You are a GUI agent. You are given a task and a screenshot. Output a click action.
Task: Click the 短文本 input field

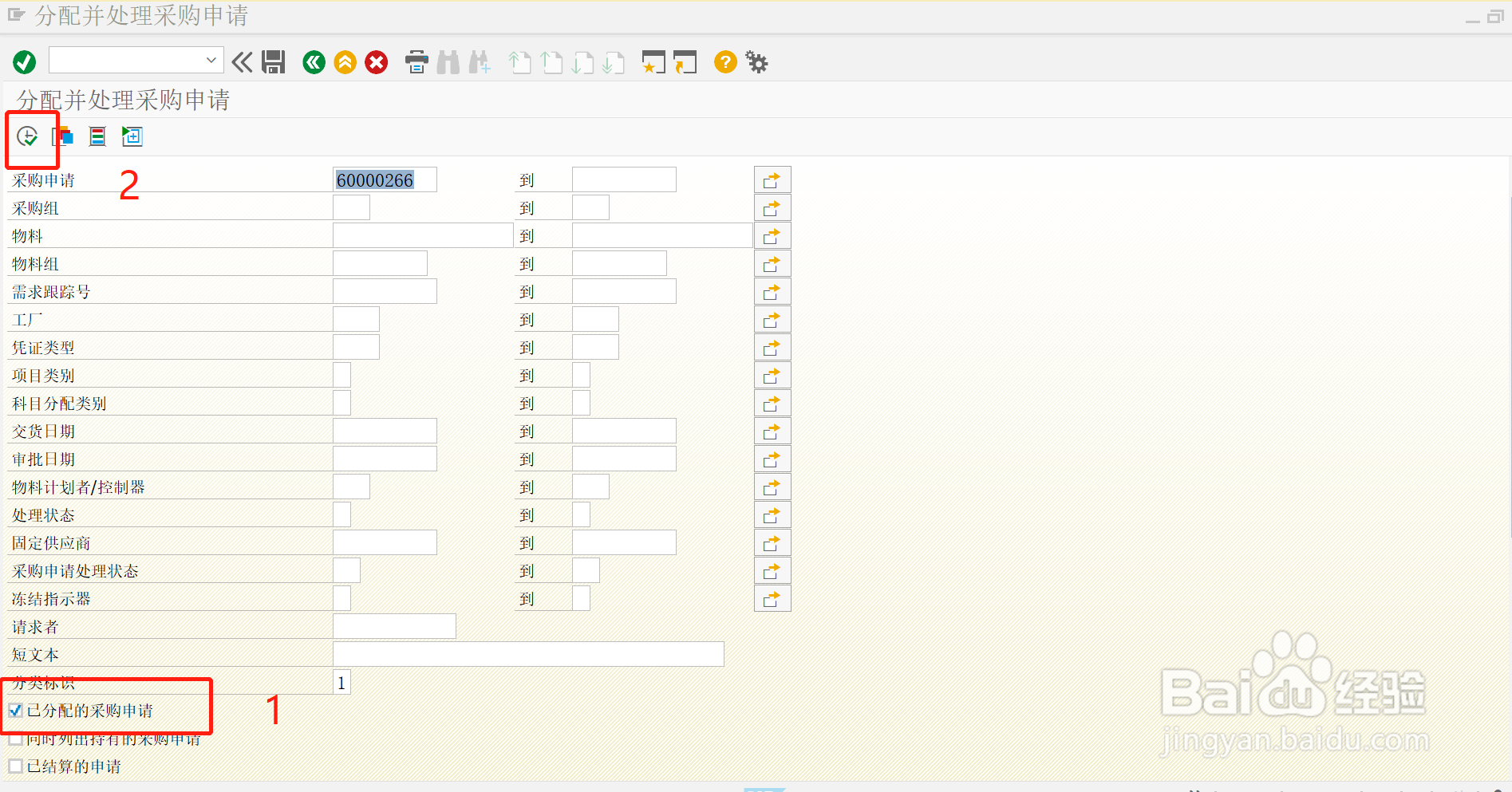[528, 654]
